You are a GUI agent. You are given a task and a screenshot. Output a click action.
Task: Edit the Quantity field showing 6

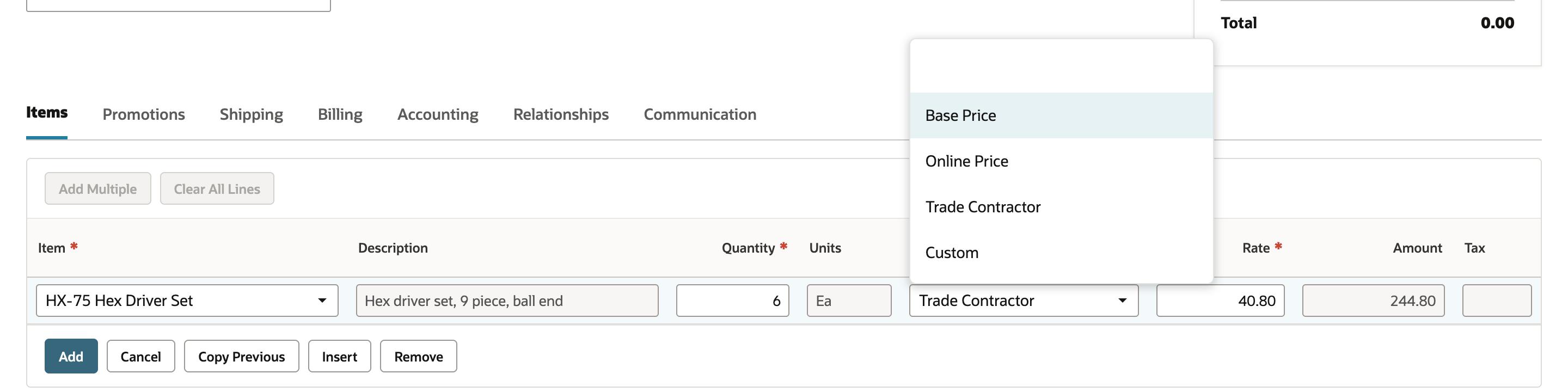click(x=733, y=301)
